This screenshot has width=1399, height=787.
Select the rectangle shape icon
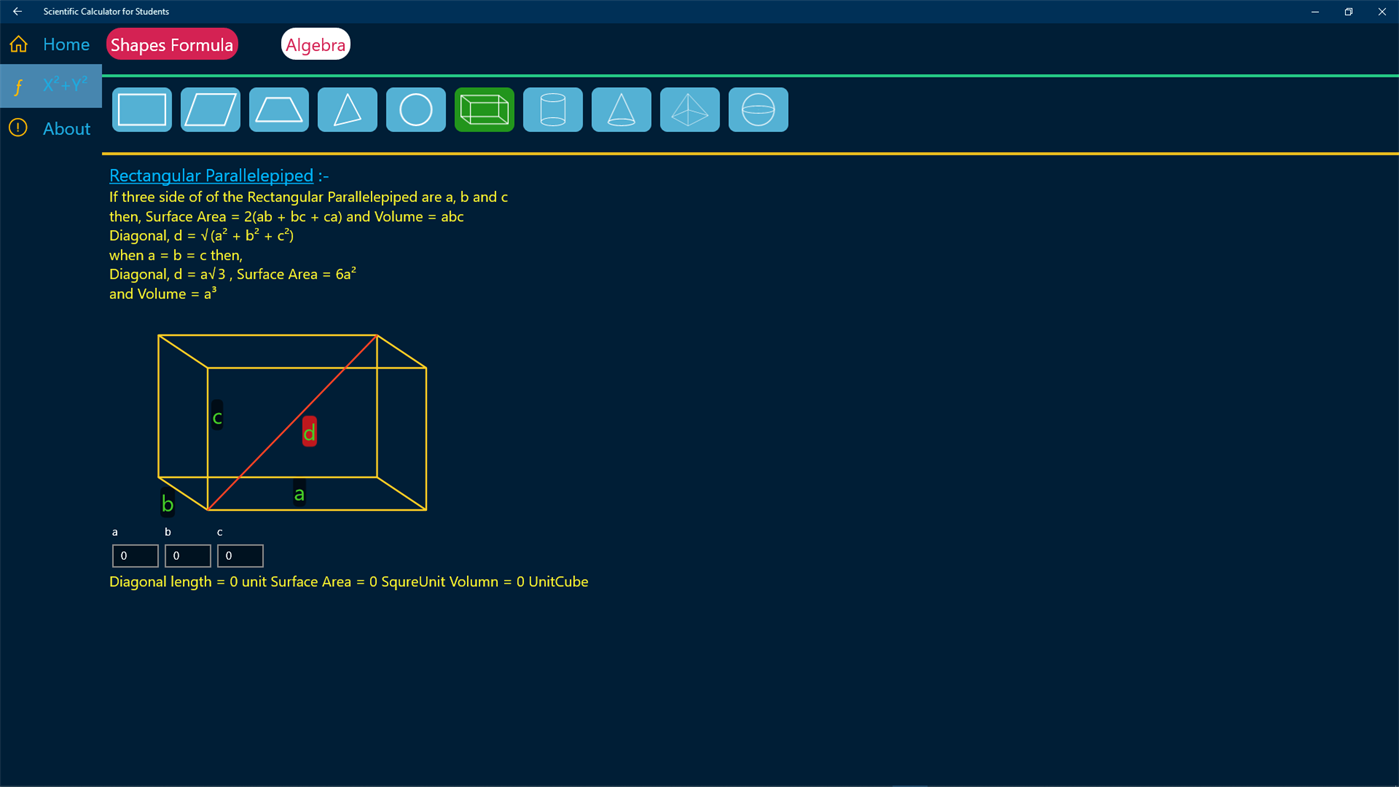pos(141,108)
